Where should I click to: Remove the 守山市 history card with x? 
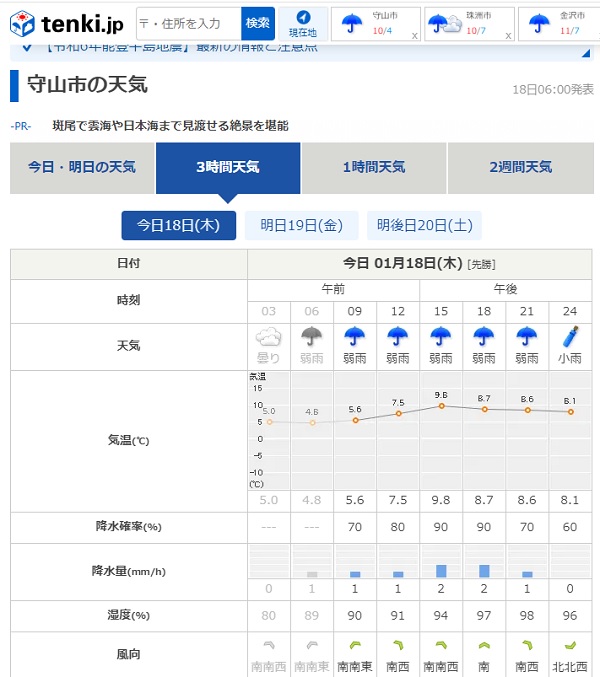tap(414, 35)
